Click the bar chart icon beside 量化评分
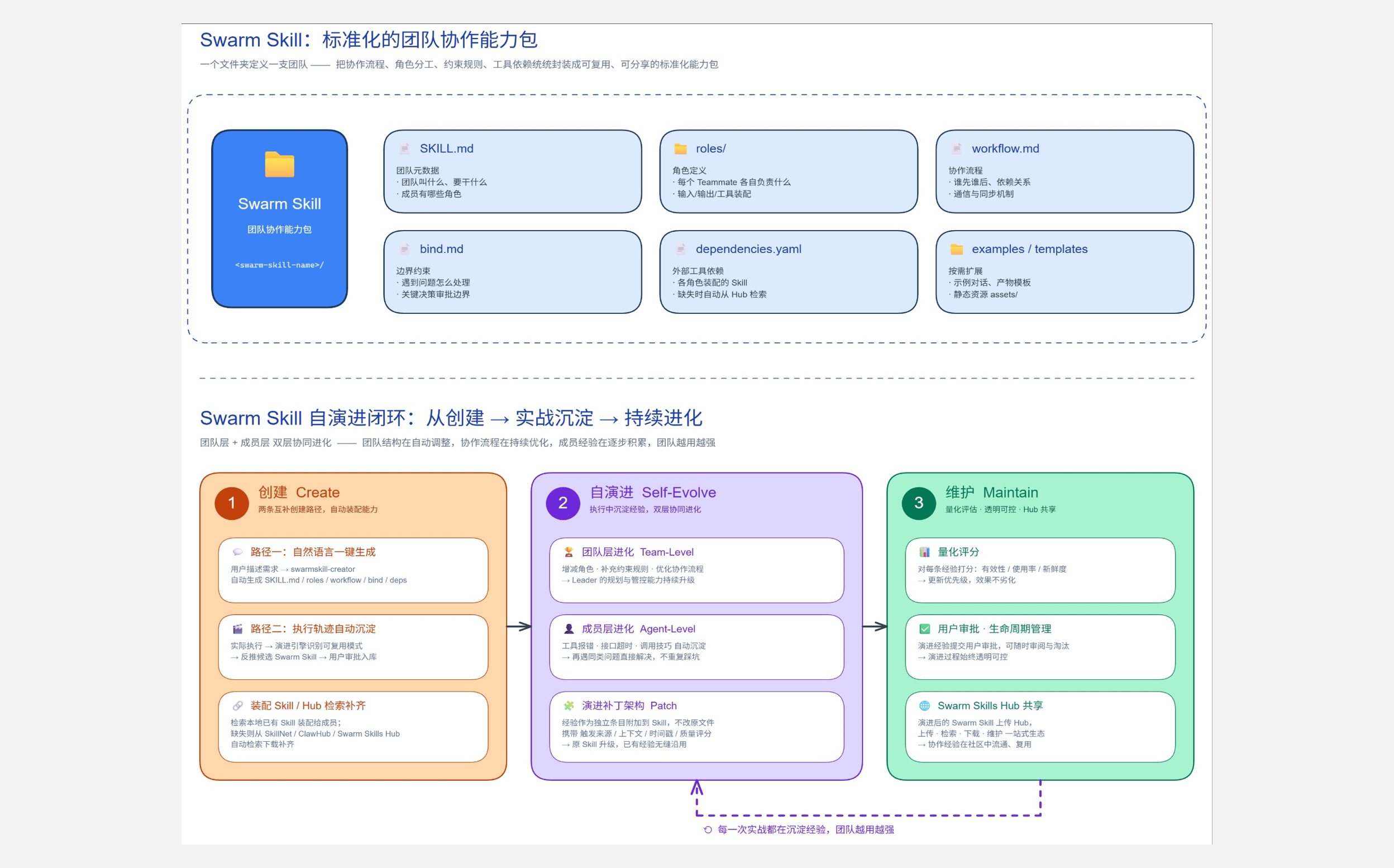This screenshot has height=868, width=1394. [924, 552]
